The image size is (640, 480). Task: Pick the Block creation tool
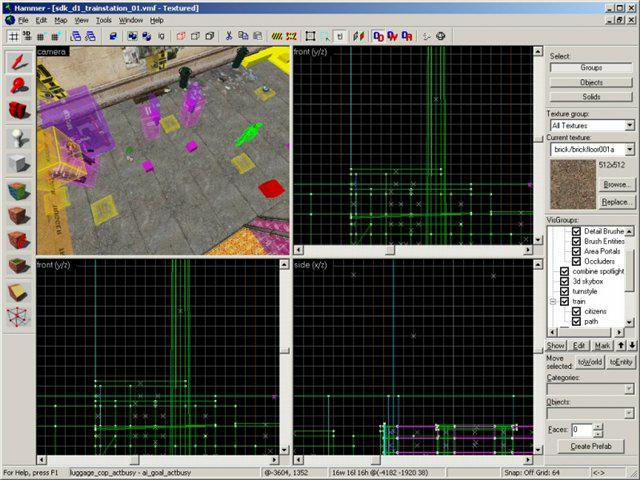pyautogui.click(x=17, y=163)
